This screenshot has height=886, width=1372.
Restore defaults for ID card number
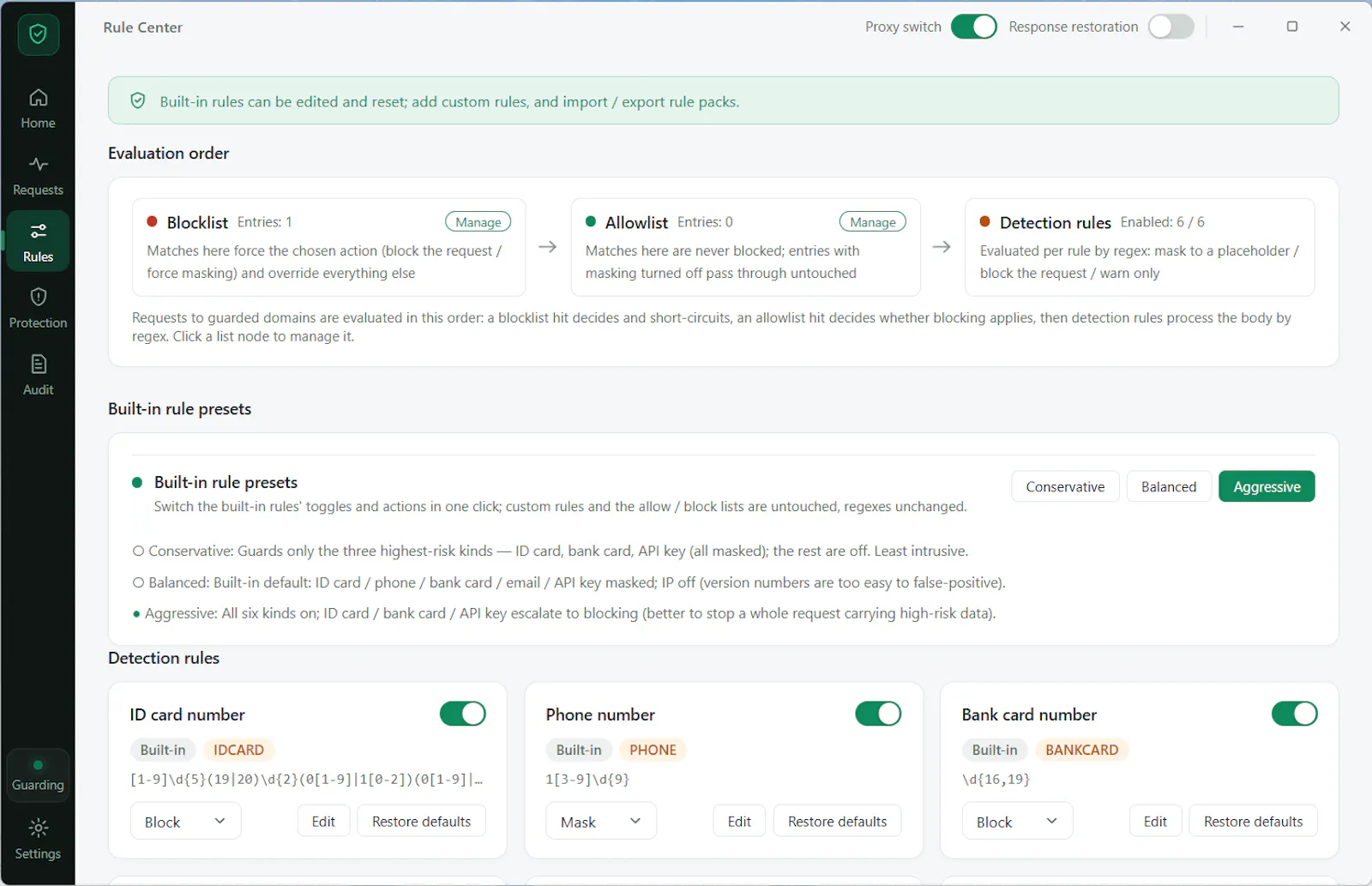421,822
